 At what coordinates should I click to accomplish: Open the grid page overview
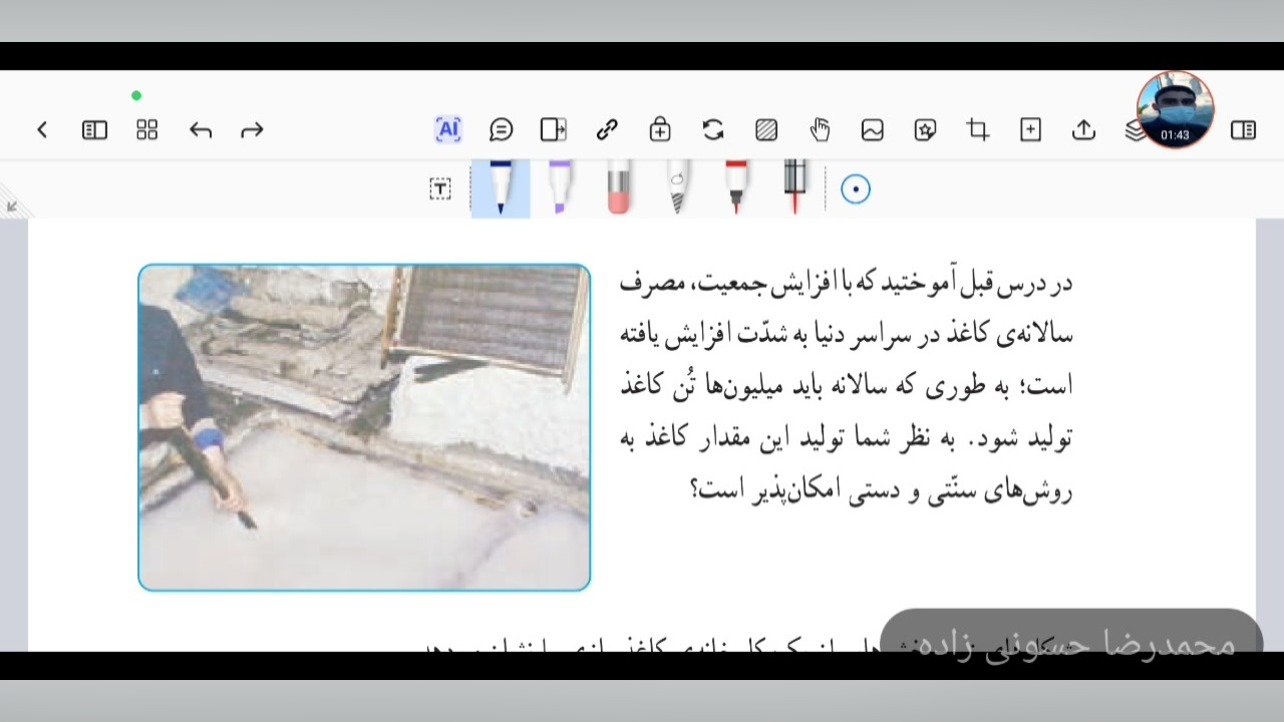146,130
